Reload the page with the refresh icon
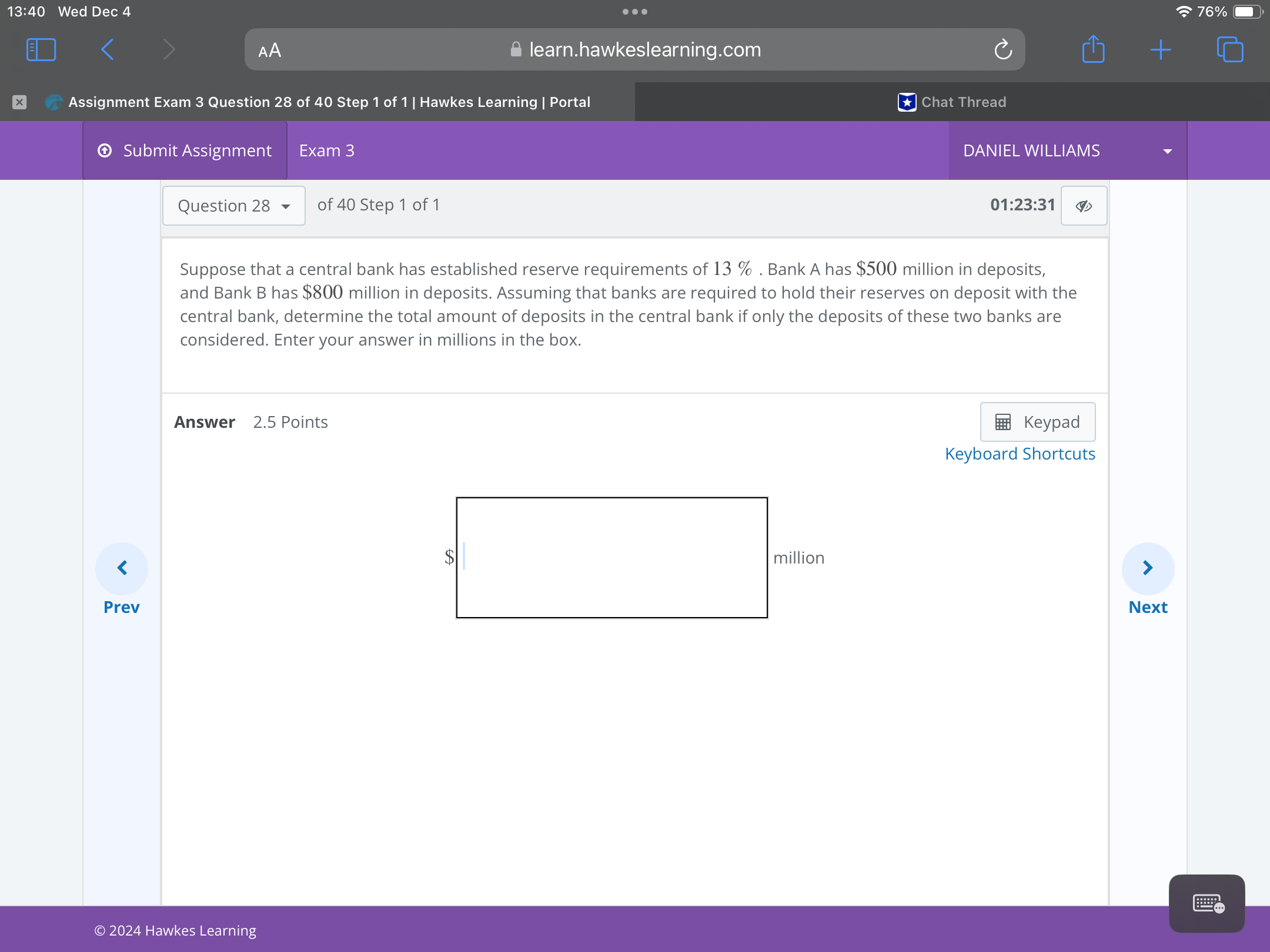Viewport: 1270px width, 952px height. pos(1003,49)
